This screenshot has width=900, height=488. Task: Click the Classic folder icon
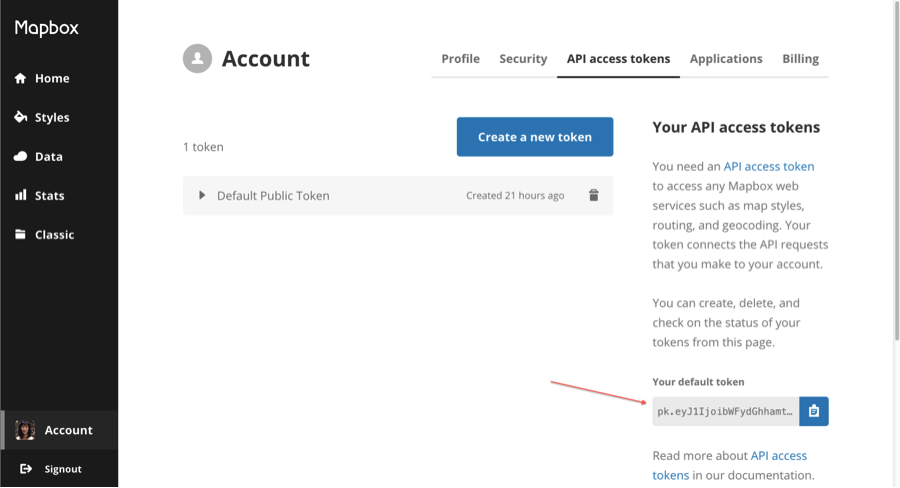(x=20, y=235)
